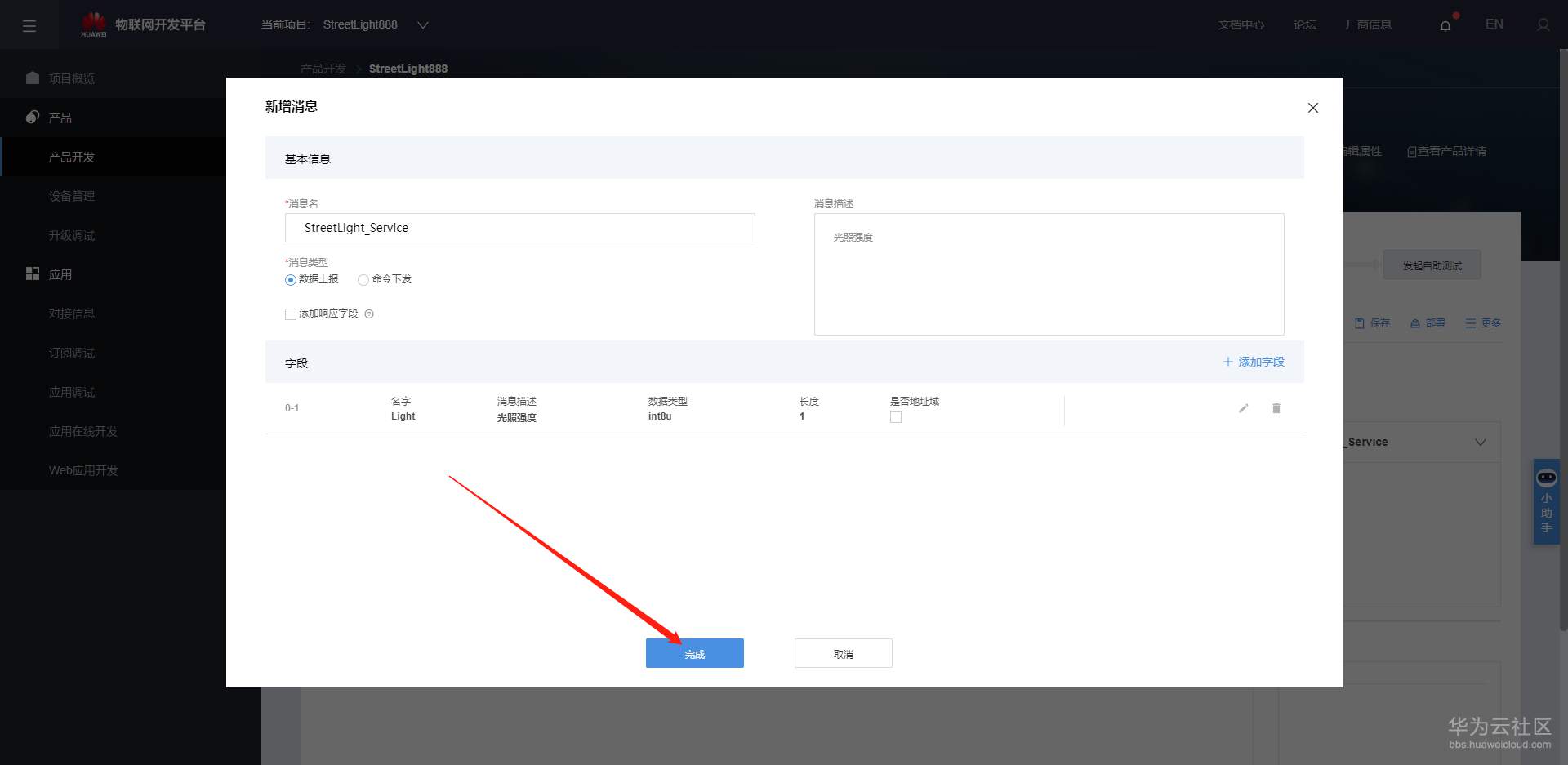The image size is (1568, 765).
Task: Open the user account icon
Action: 1543,25
